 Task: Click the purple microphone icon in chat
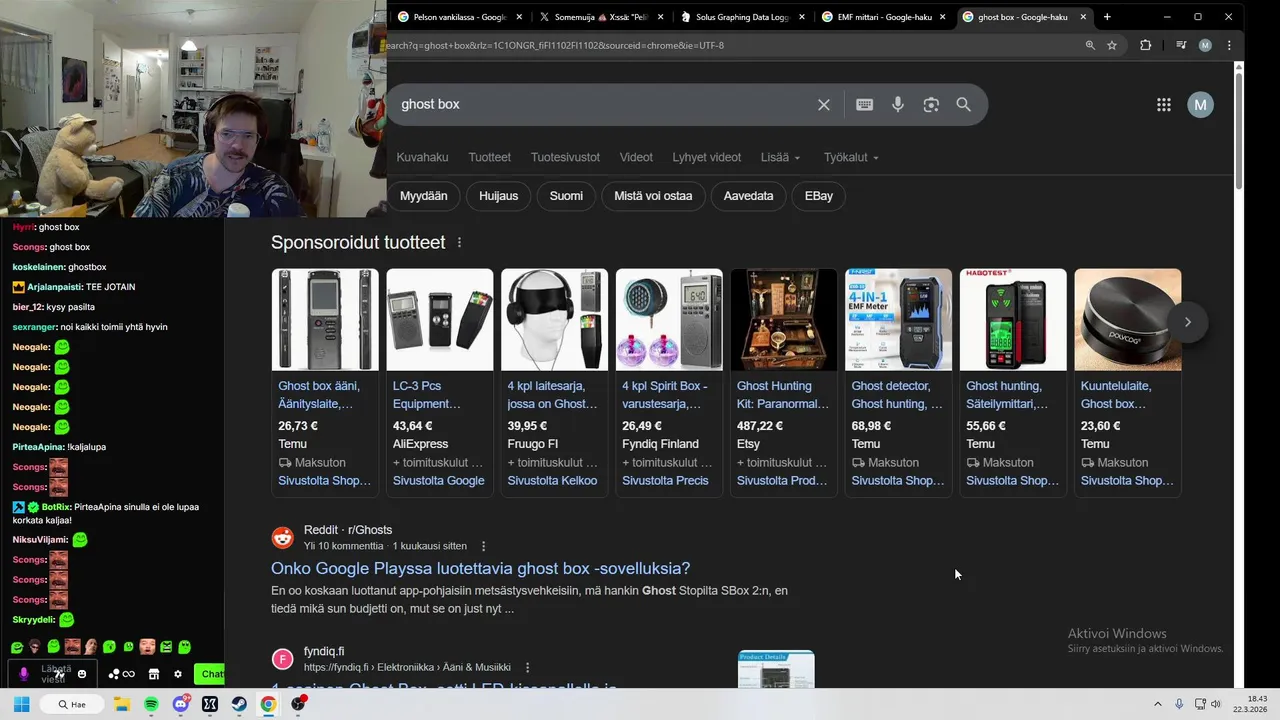[24, 674]
